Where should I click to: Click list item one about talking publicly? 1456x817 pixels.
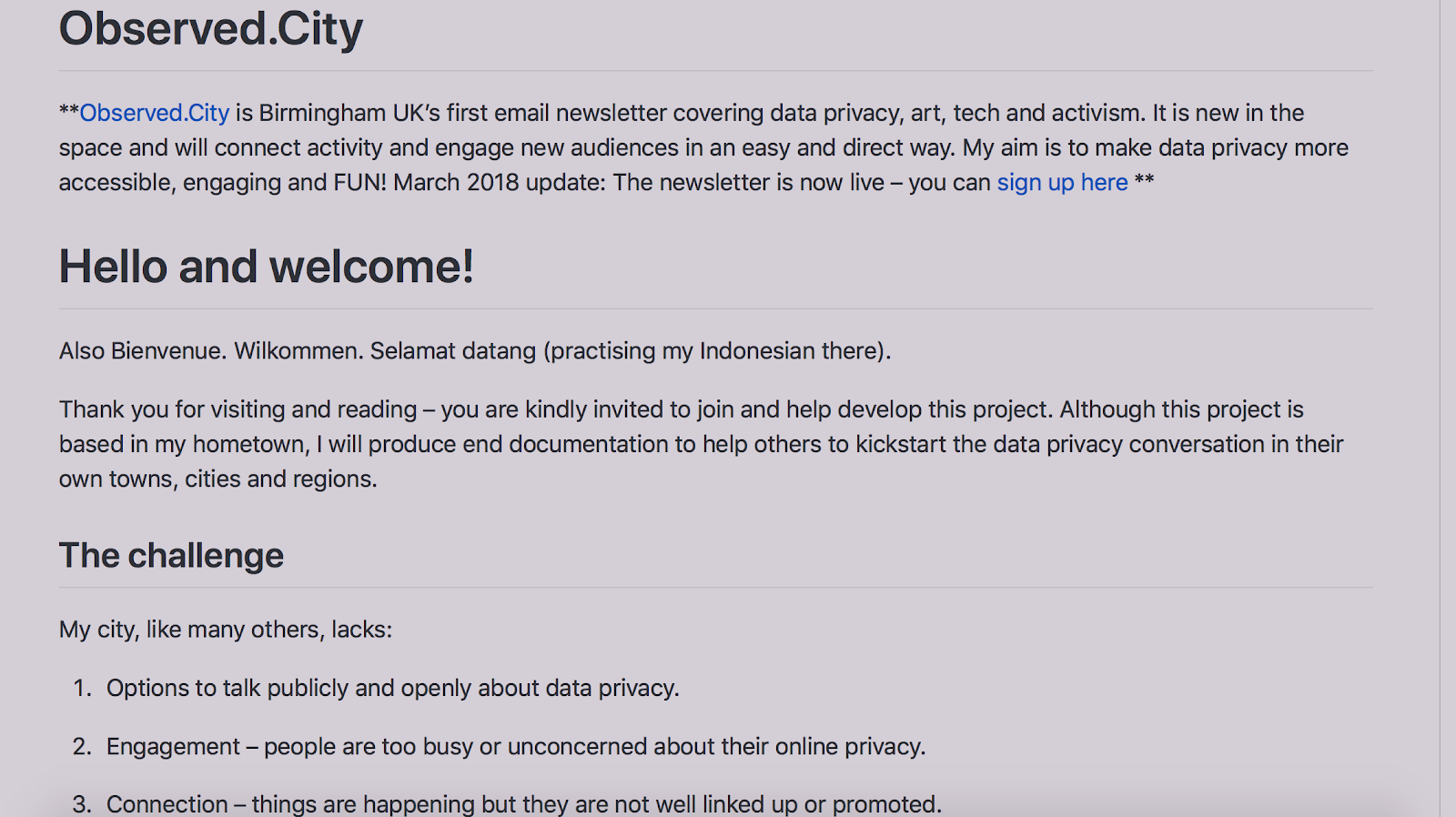(392, 688)
